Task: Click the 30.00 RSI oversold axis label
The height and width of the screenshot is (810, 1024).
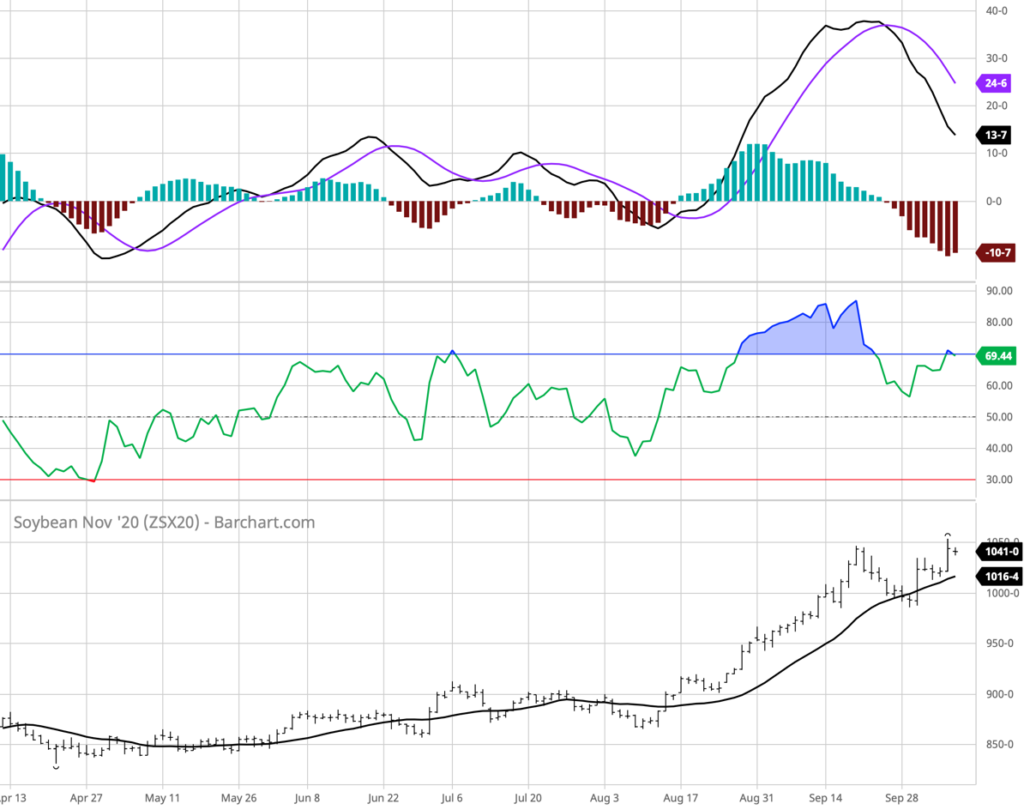Action: 1000,480
